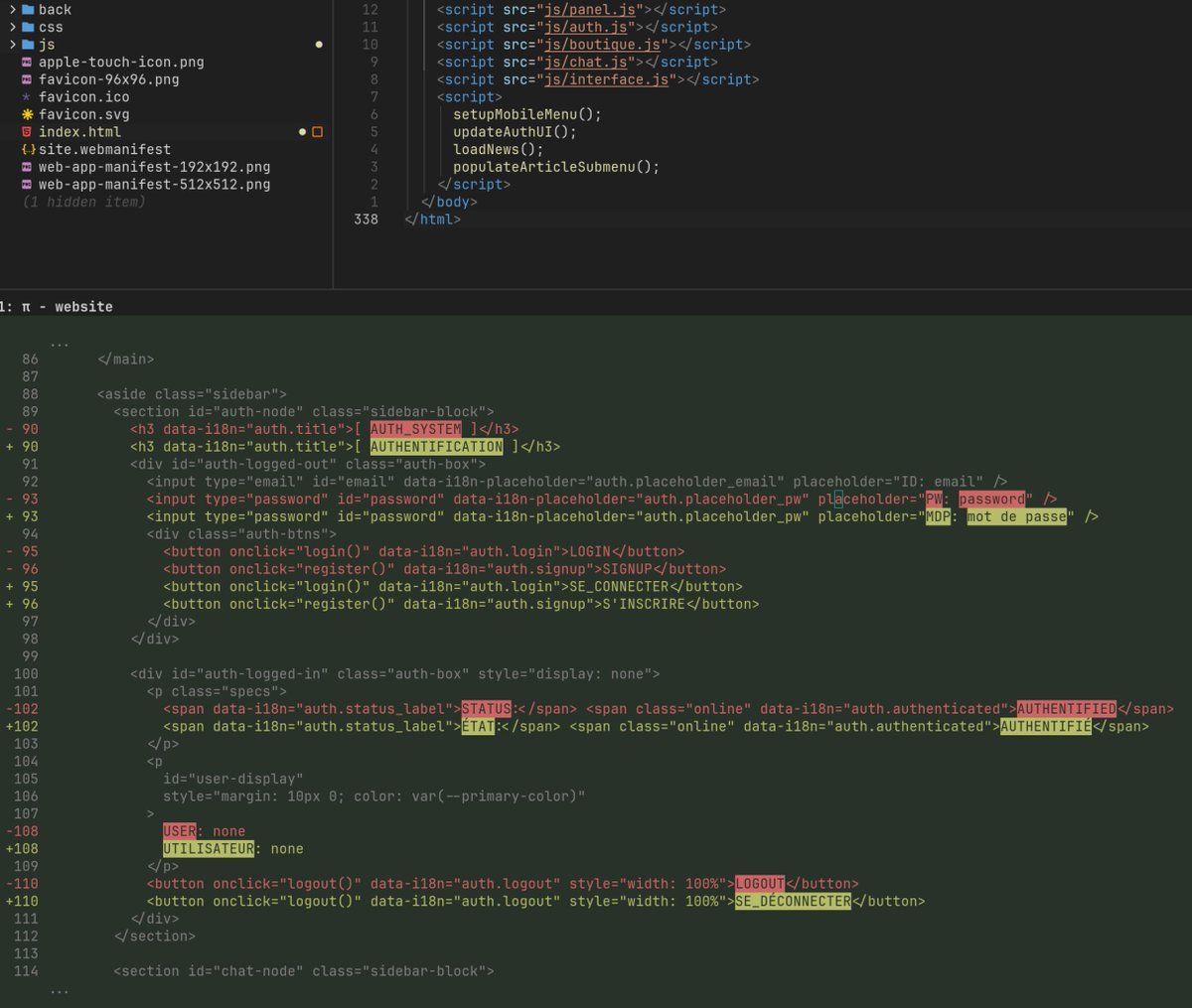Click the removed SIGNUP button line

(x=444, y=569)
